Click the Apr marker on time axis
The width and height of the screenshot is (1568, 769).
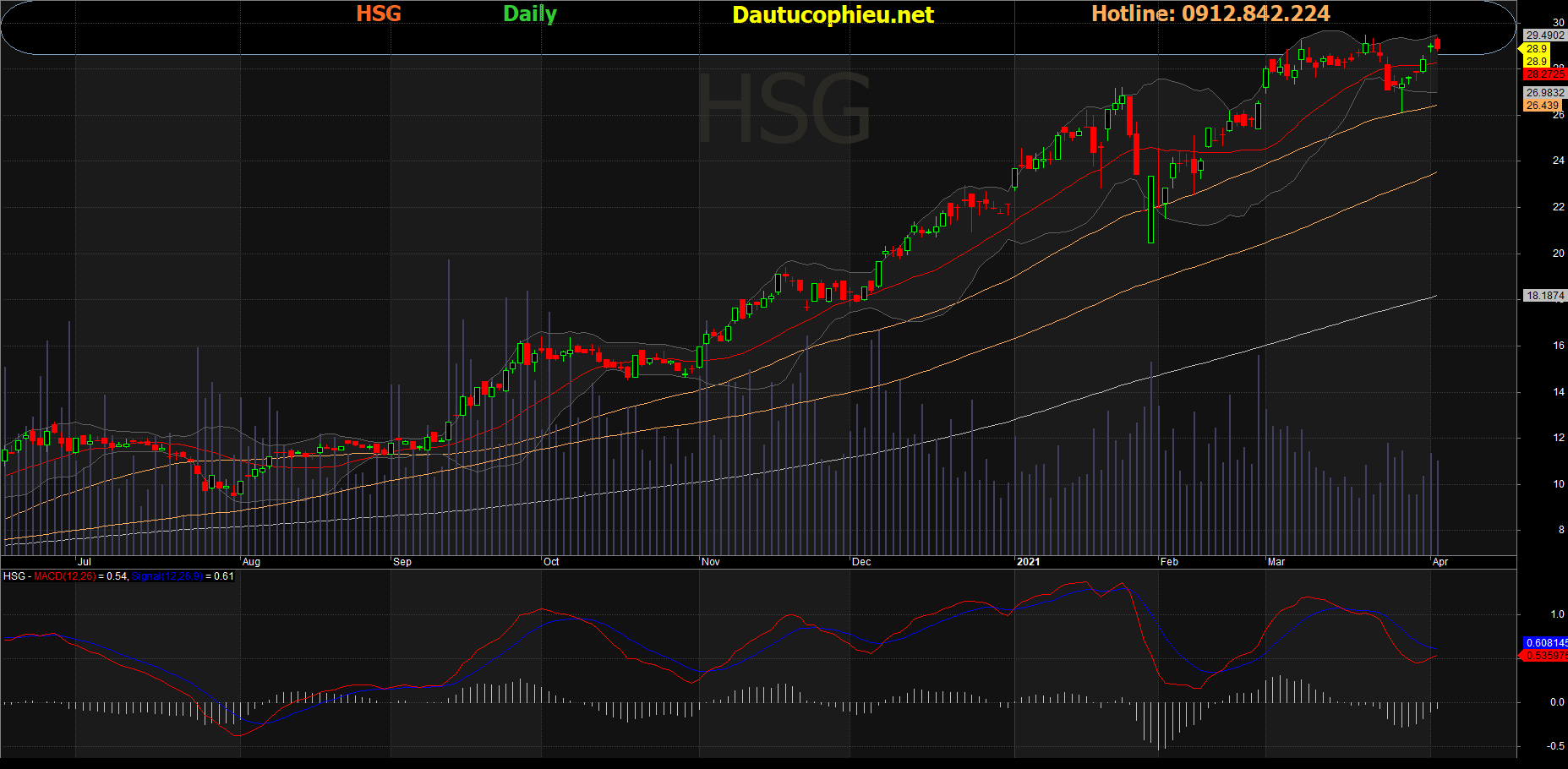click(1440, 562)
